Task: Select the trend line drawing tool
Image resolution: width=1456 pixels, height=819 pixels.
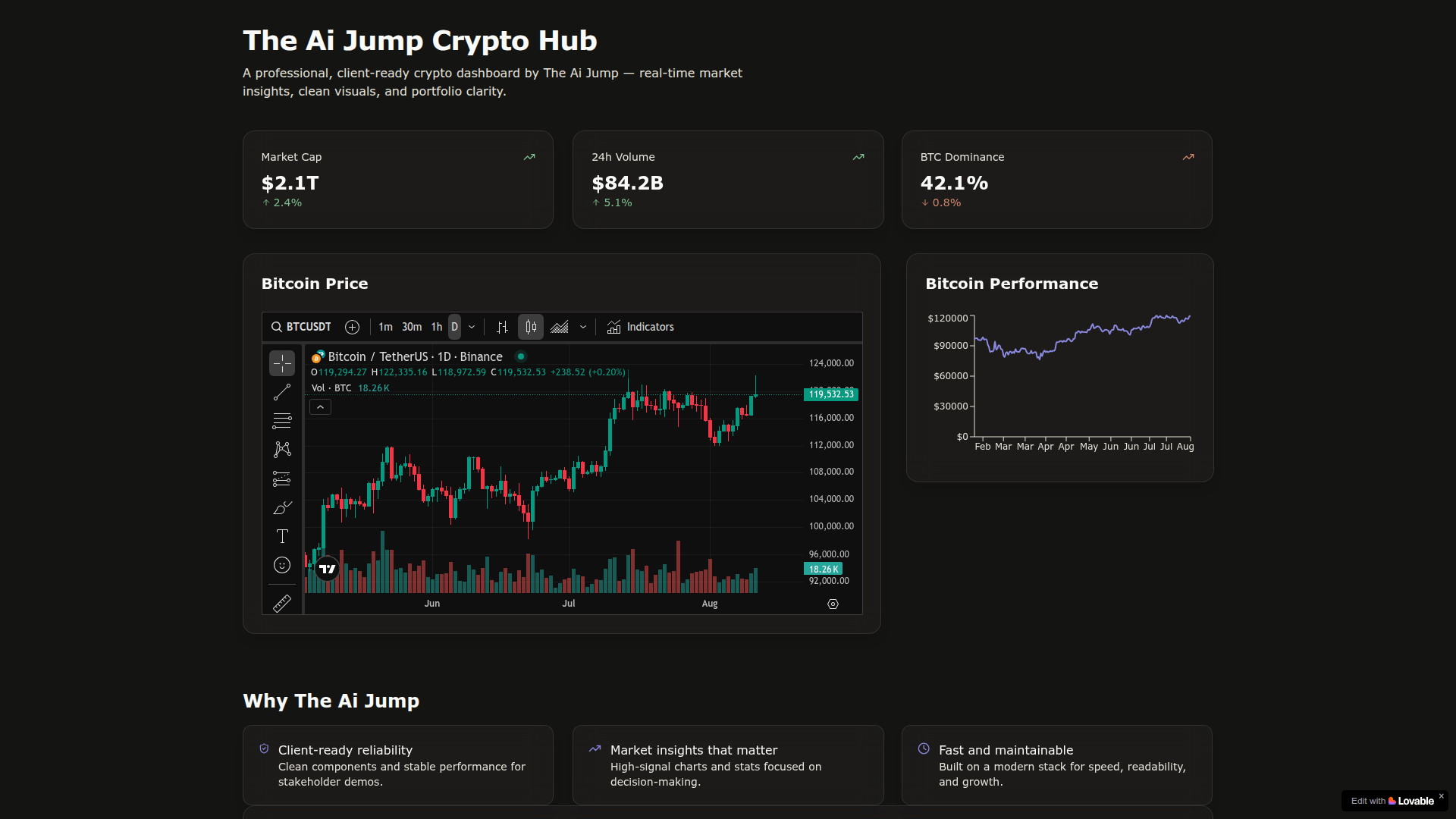Action: [x=282, y=392]
